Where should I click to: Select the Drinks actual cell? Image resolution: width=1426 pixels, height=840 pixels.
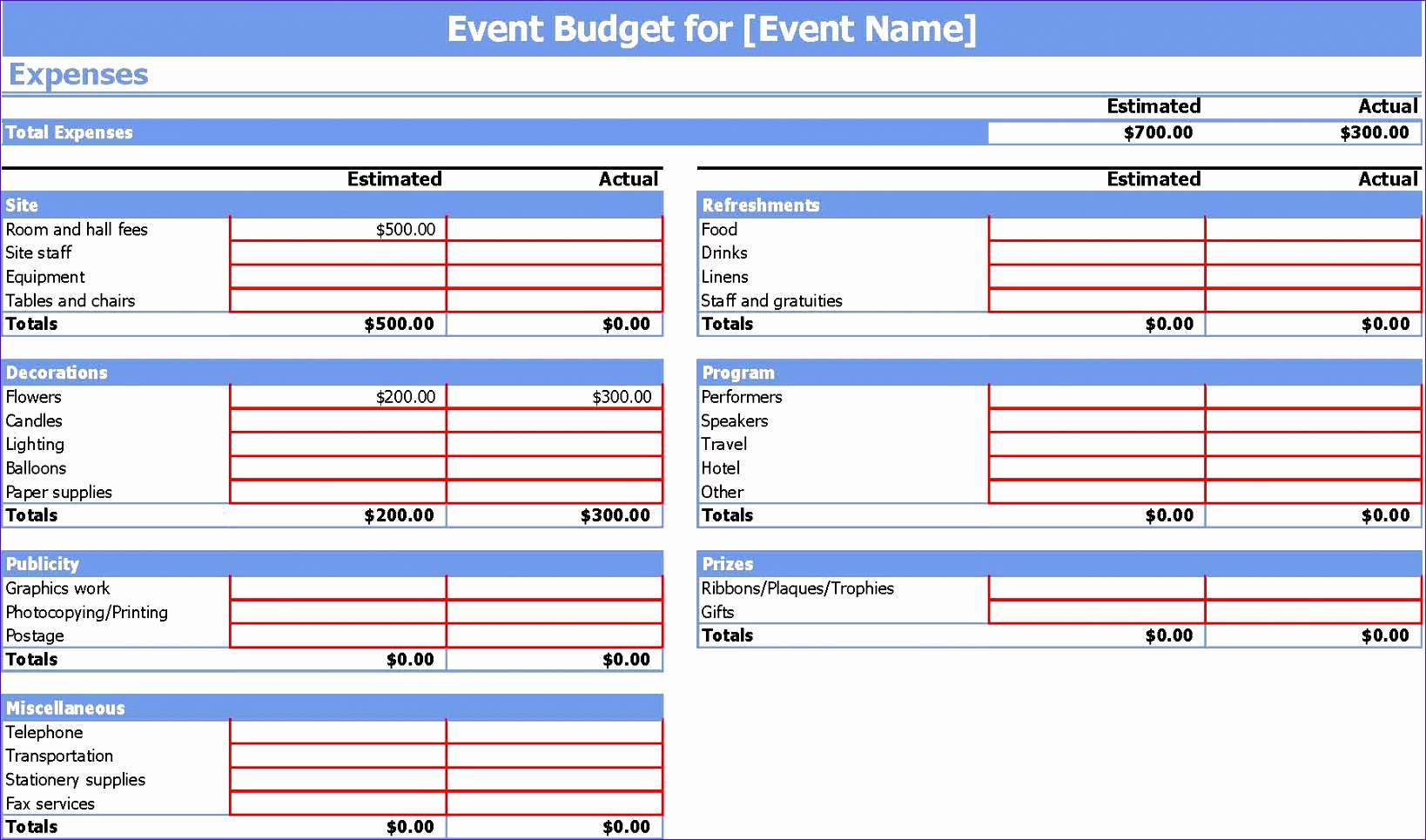(1315, 252)
